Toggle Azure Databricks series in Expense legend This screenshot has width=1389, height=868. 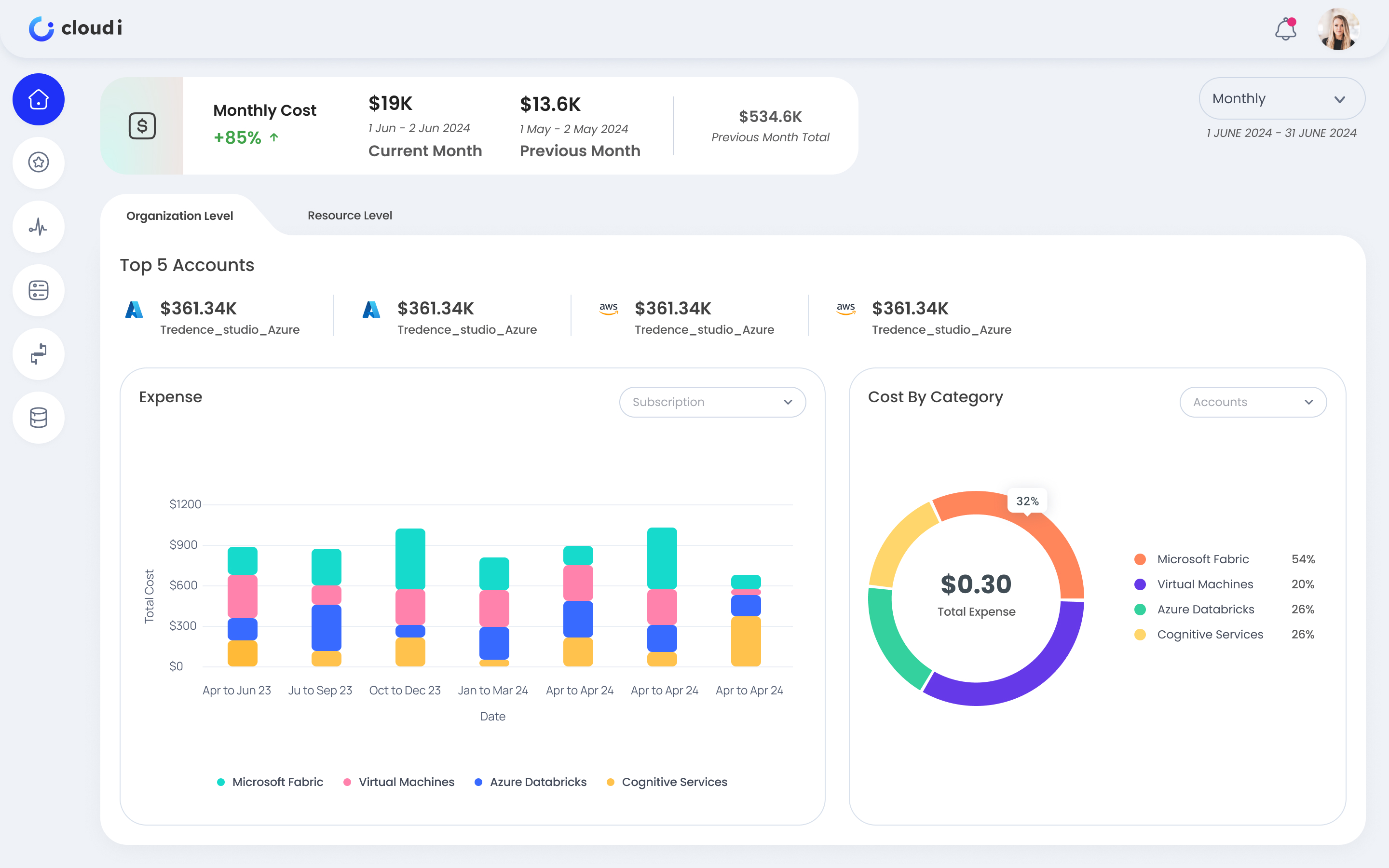531,782
